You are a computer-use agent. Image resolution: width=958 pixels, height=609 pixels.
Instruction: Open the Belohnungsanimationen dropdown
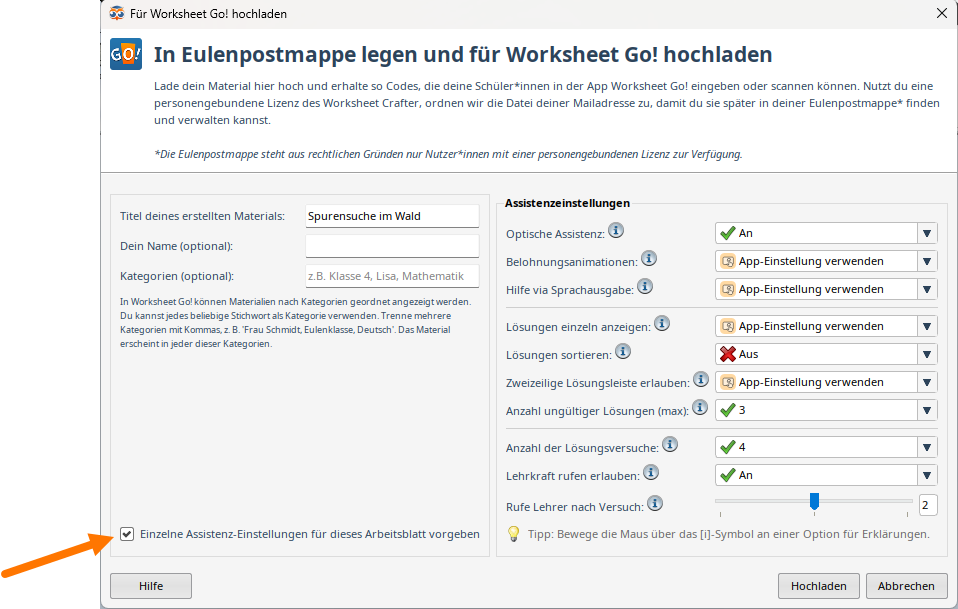826,261
